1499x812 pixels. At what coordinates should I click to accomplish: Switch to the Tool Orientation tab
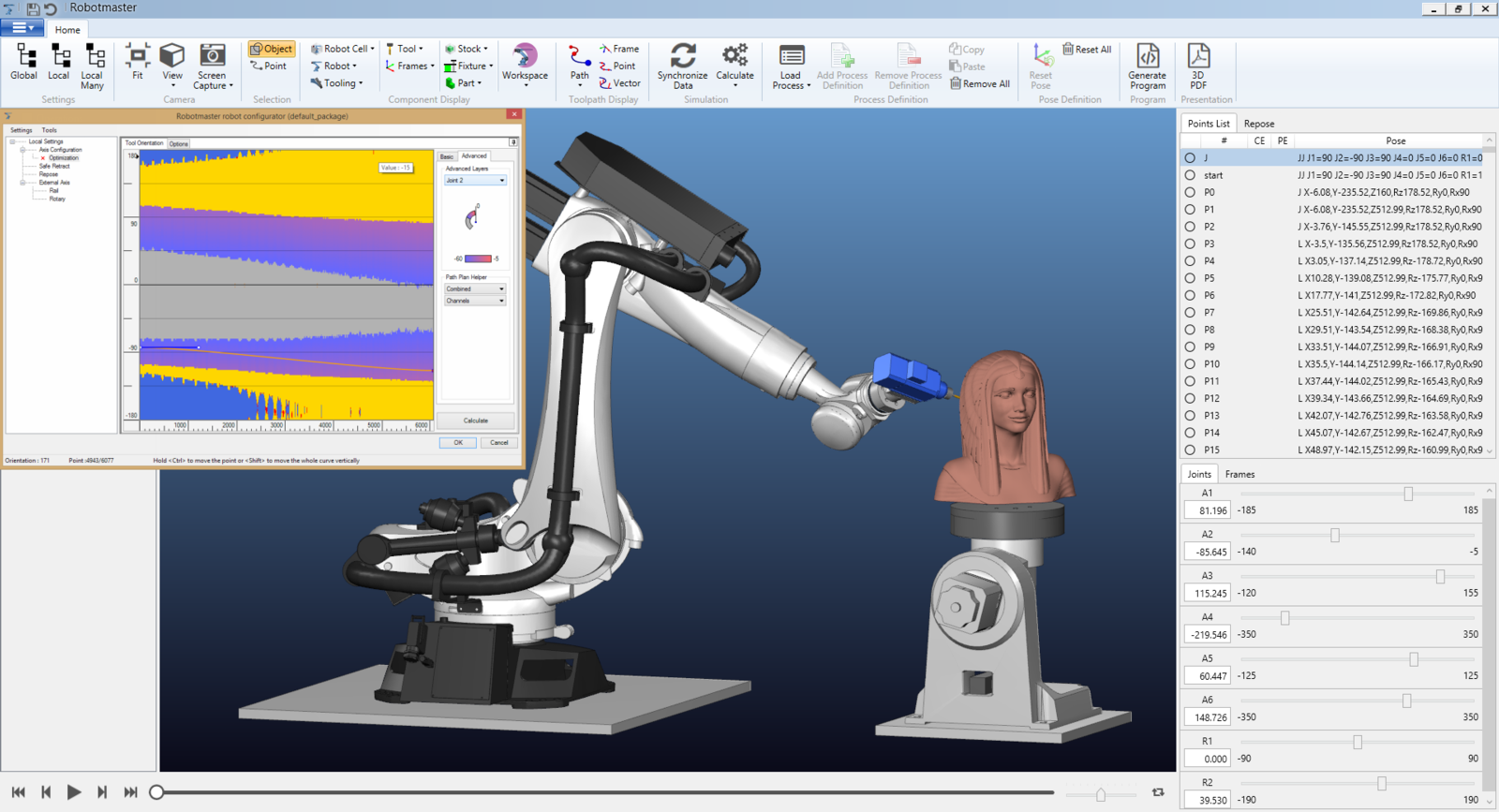[x=144, y=143]
